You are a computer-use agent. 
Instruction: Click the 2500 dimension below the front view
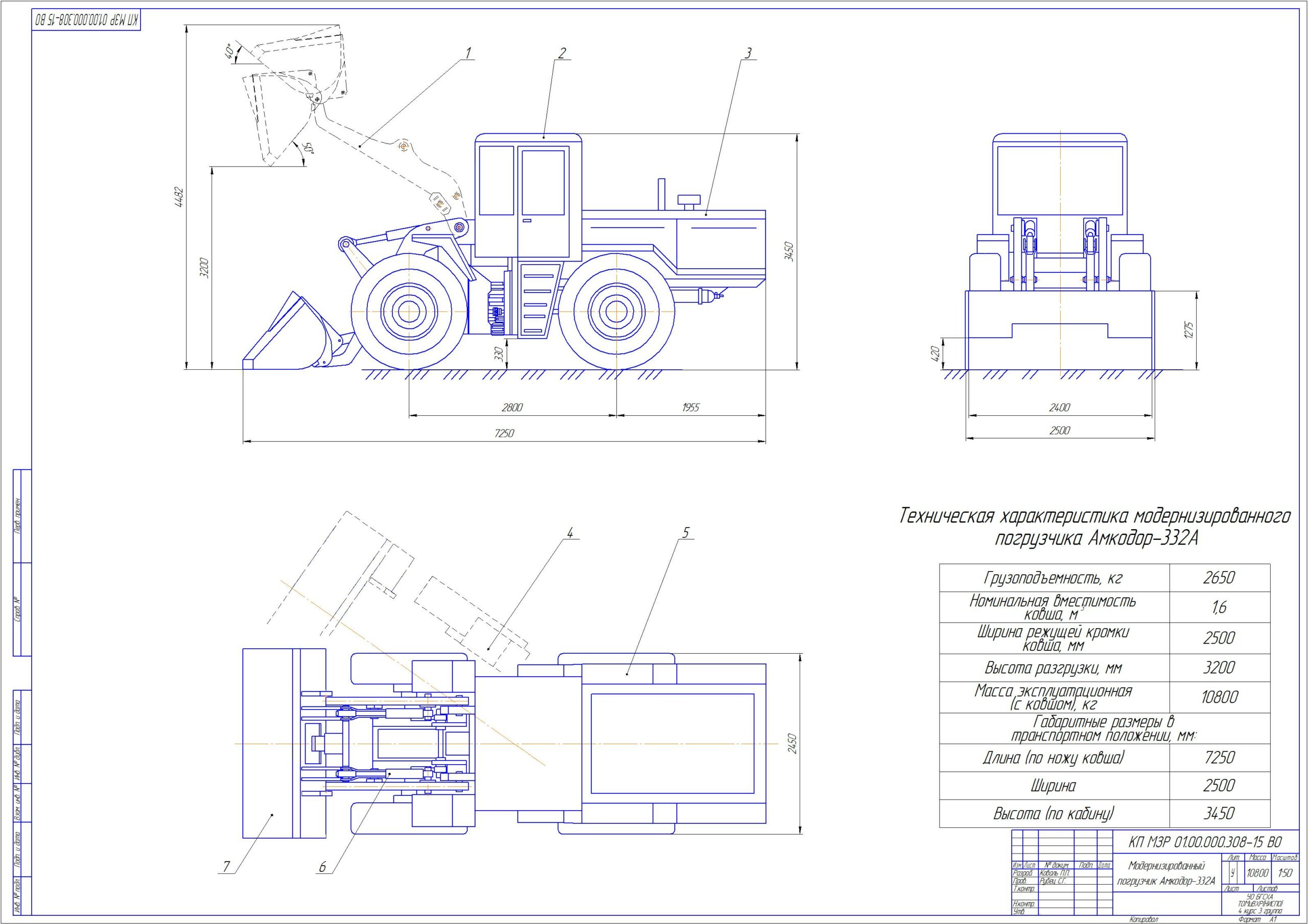click(1060, 431)
